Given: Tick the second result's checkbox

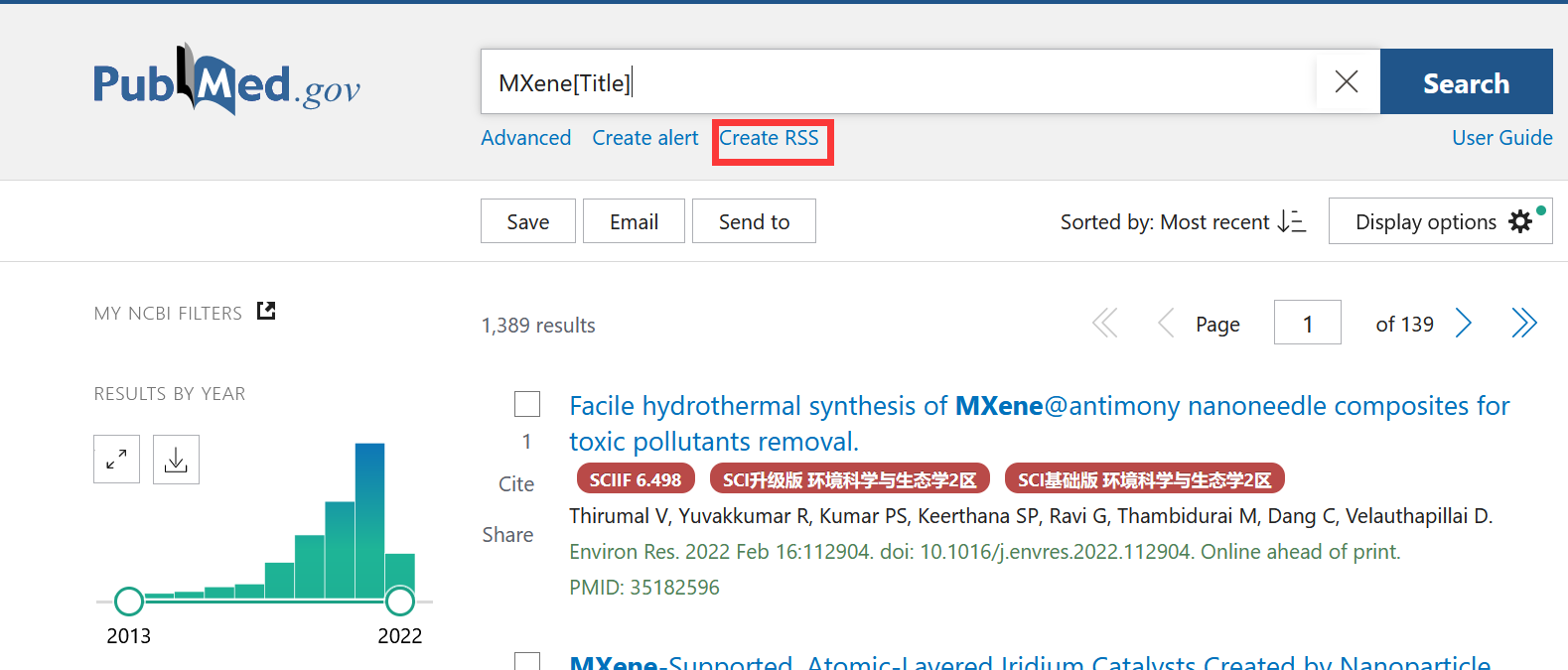Looking at the screenshot, I should pos(527,661).
